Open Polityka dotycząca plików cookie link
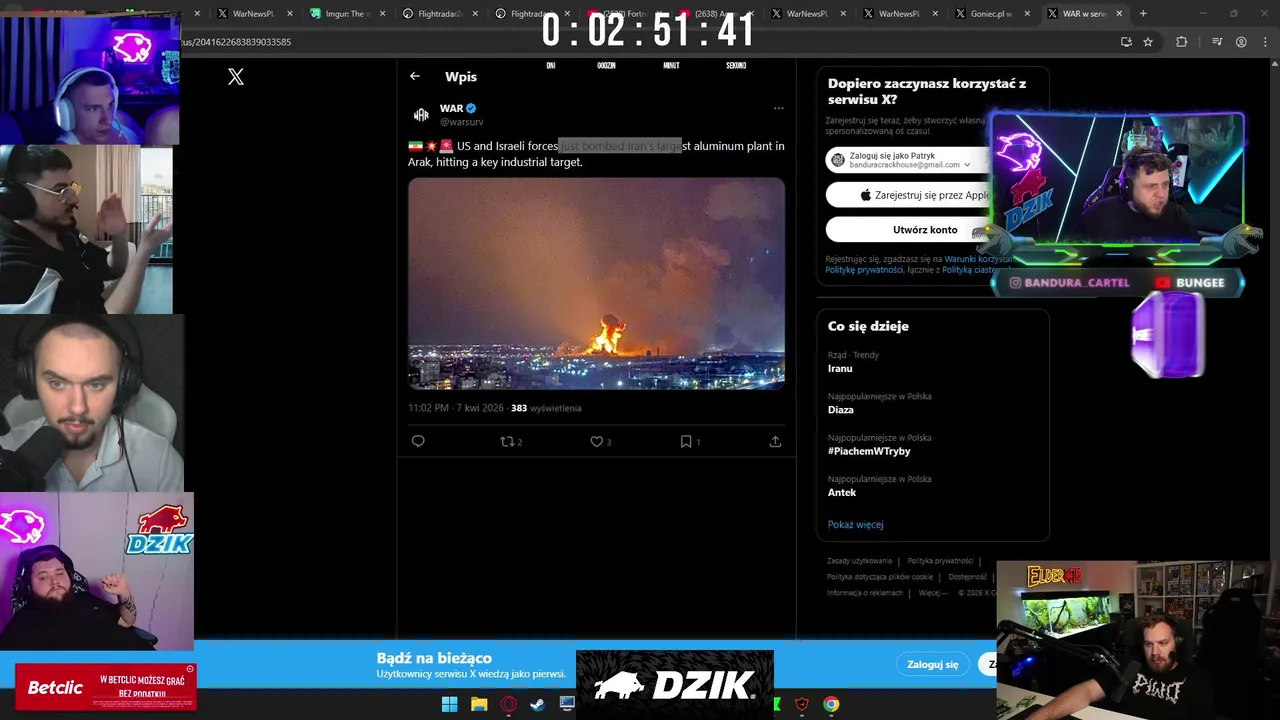This screenshot has width=1280, height=720. coord(880,577)
